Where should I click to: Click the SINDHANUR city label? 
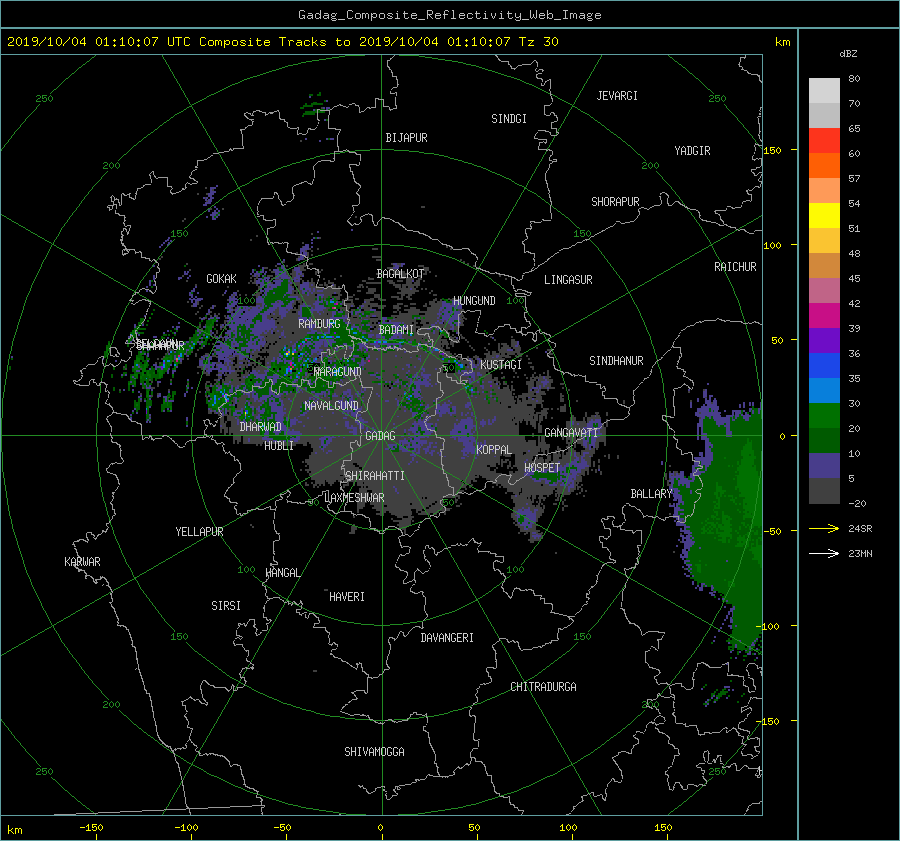[x=616, y=361]
